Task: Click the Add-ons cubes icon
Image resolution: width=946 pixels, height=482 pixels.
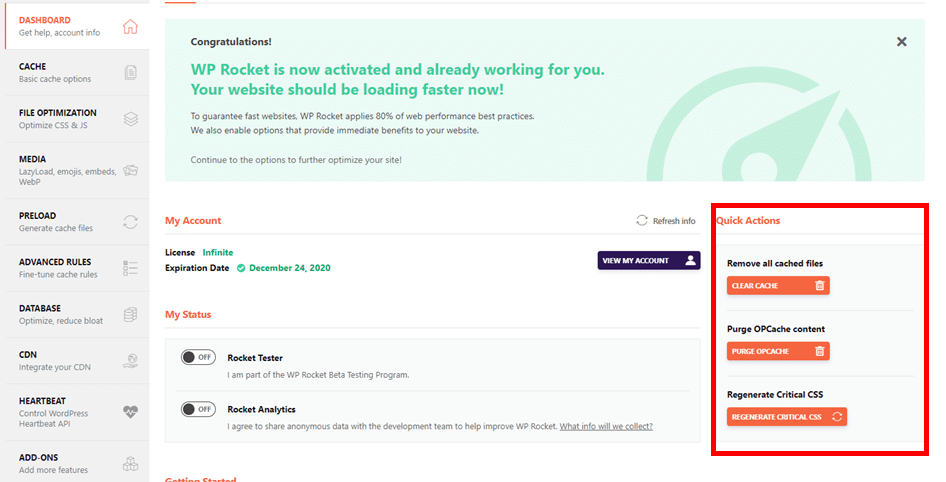Action: (x=130, y=463)
